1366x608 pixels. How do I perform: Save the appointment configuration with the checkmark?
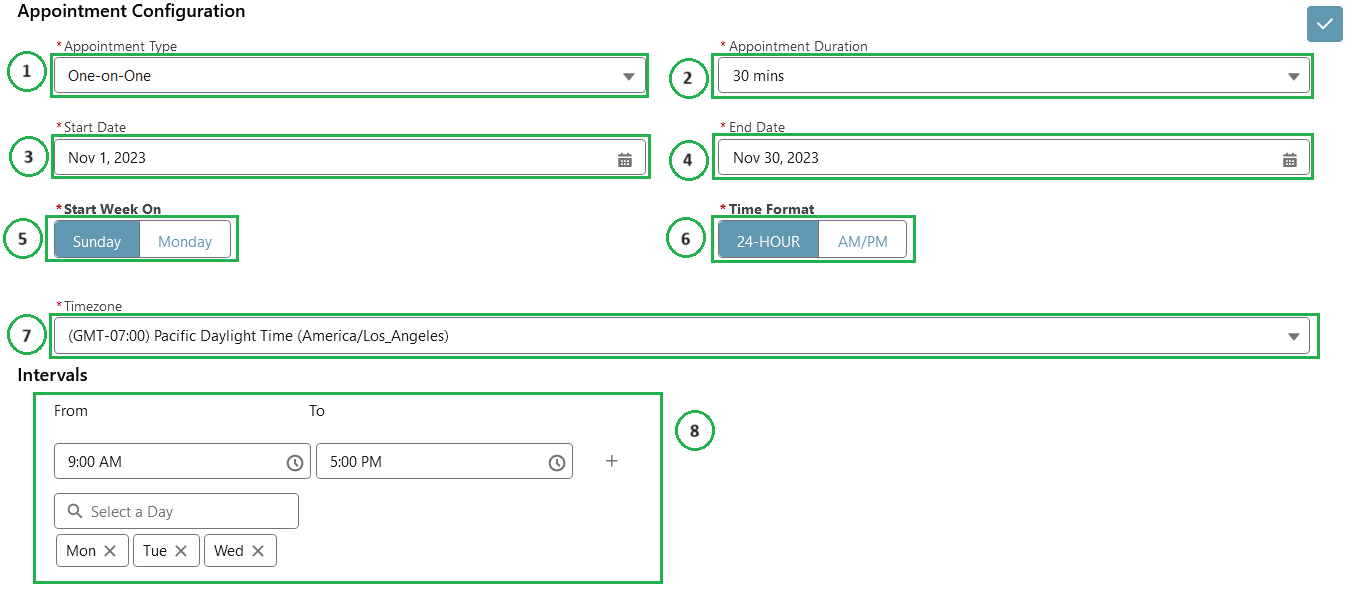pyautogui.click(x=1324, y=23)
